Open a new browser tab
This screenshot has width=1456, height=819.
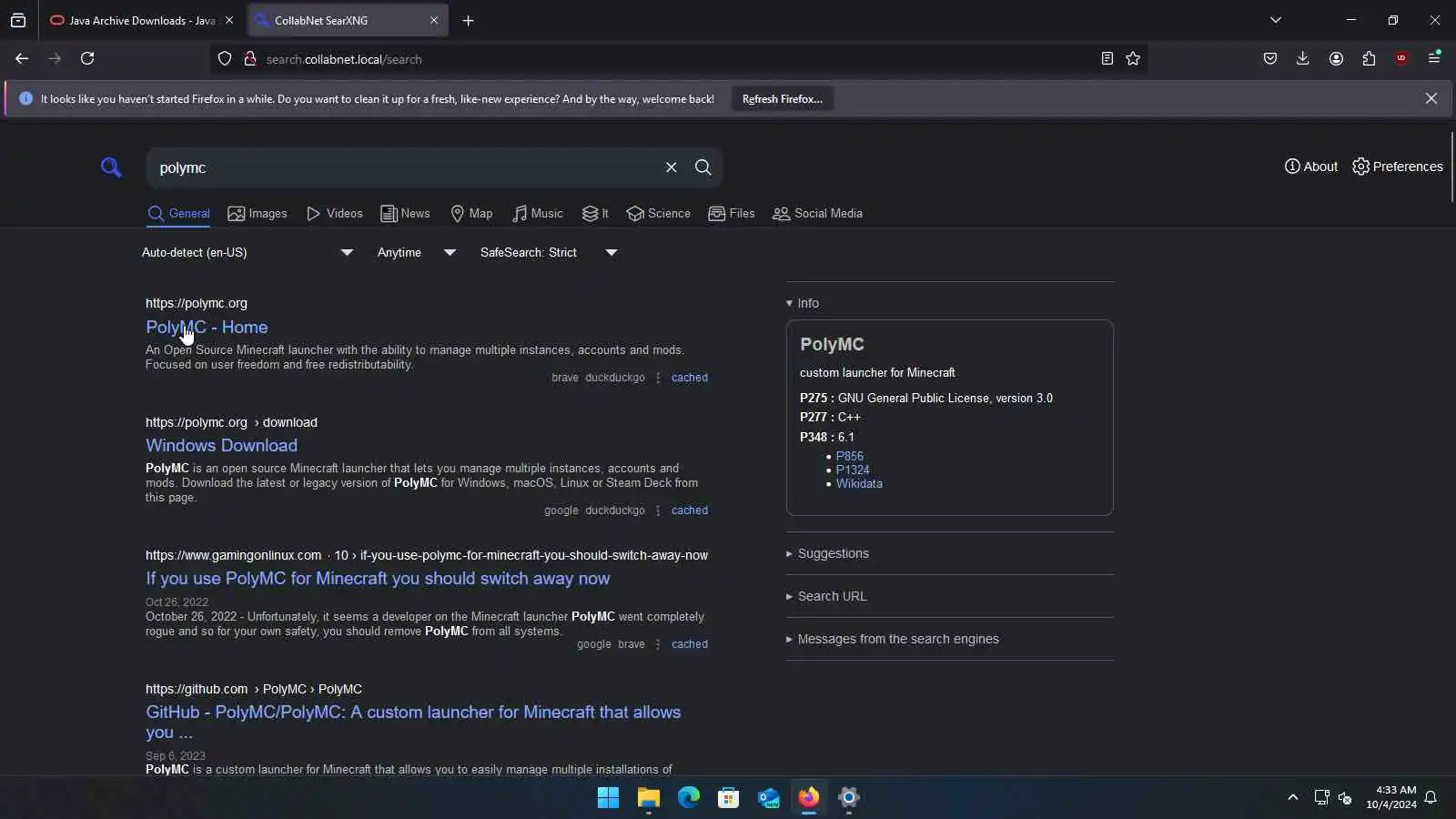coord(469,21)
